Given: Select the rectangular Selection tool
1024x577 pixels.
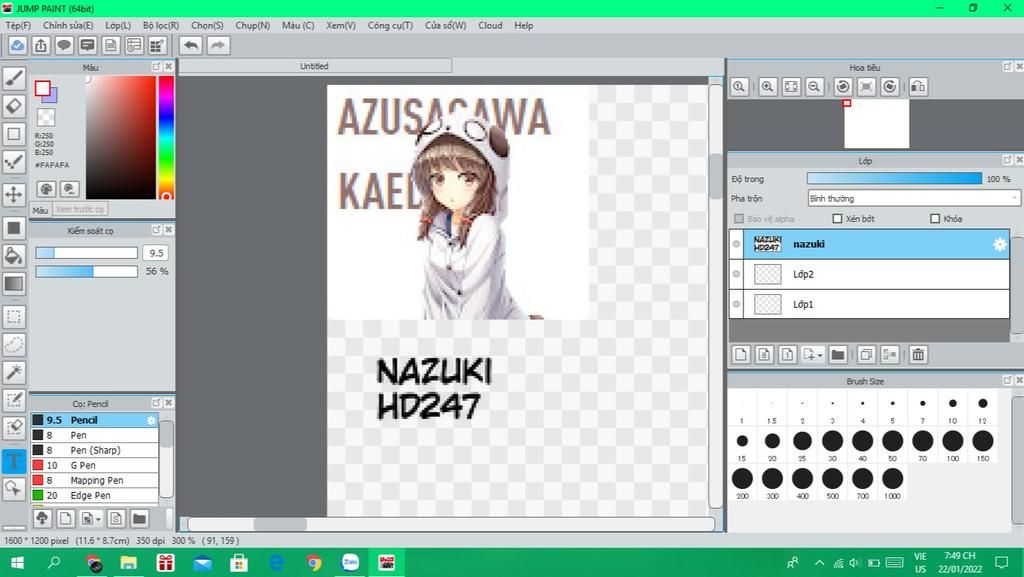Looking at the screenshot, I should (14, 317).
